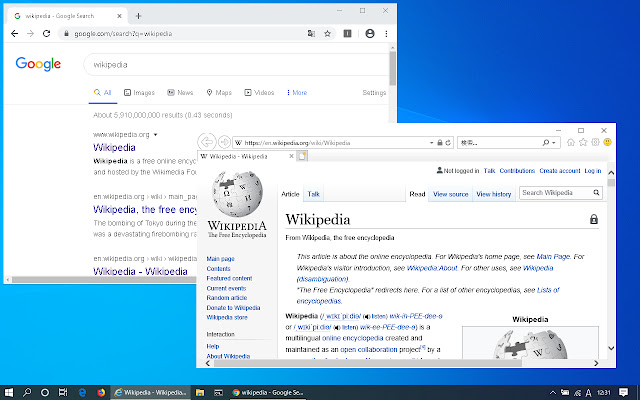
Task: Open the Talk tab on Wikipedia
Action: click(x=314, y=194)
